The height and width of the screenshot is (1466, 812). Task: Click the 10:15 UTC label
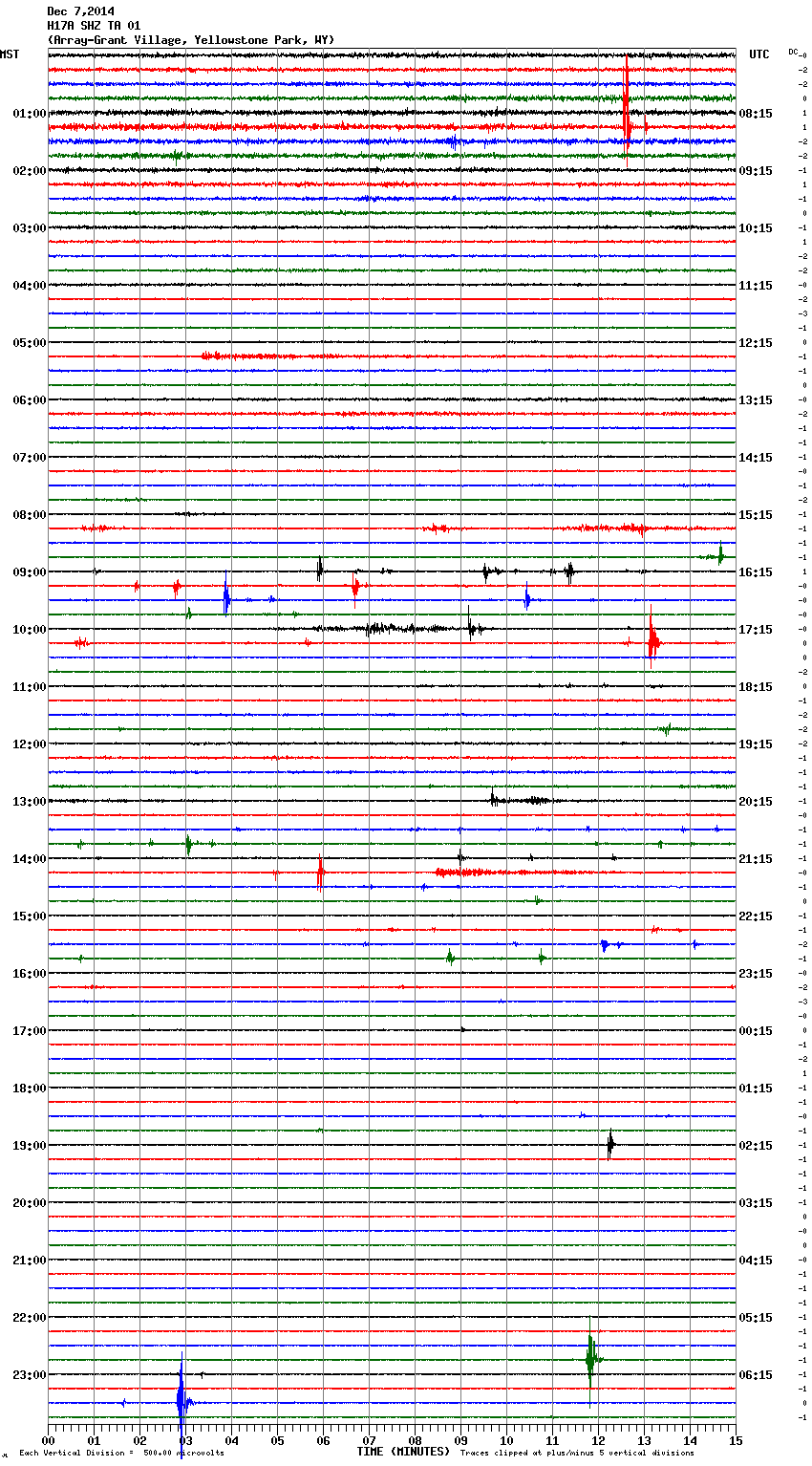coord(756,228)
